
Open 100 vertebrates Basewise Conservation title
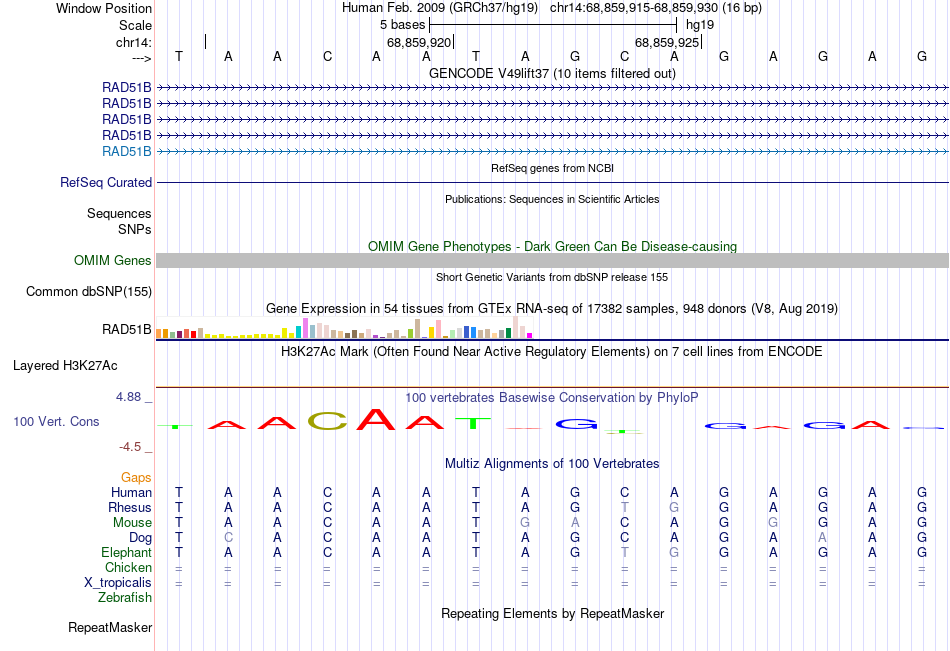pyautogui.click(x=552, y=398)
